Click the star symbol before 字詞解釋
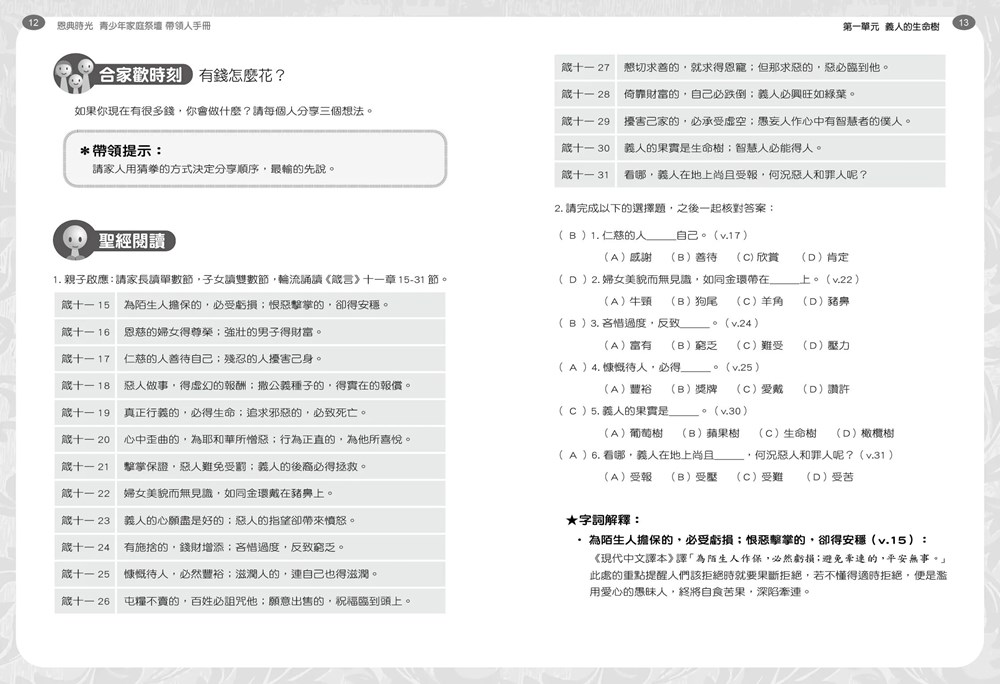 tap(571, 520)
